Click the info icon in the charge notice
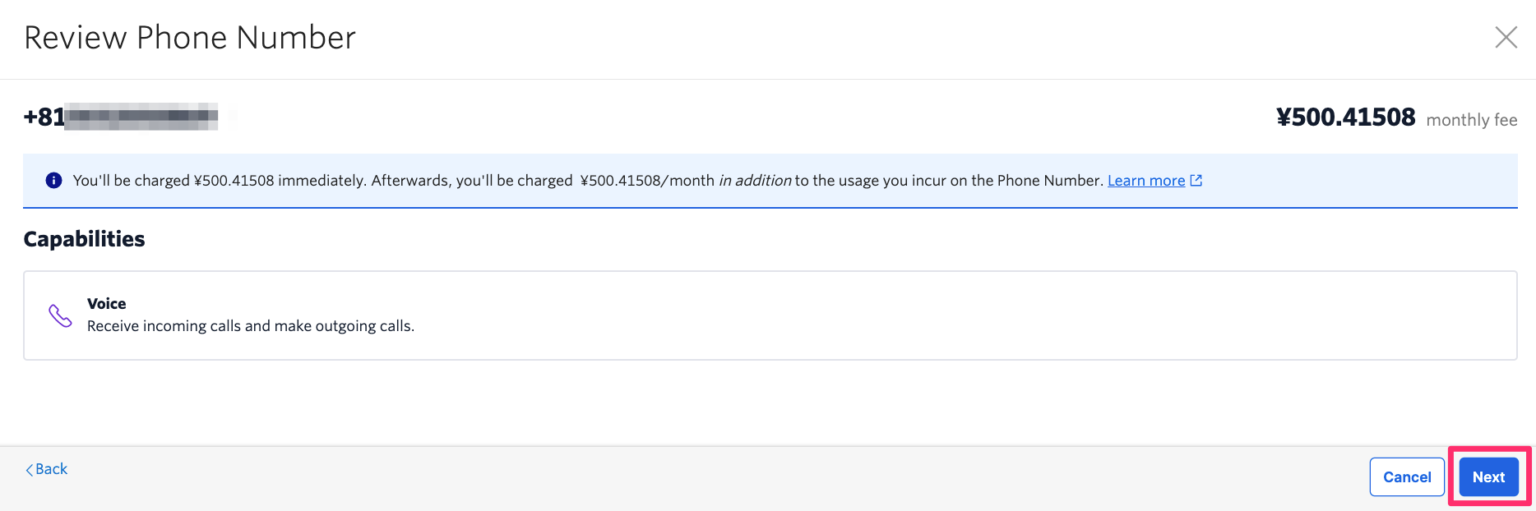Screen dimensions: 1536x511 coord(53,181)
